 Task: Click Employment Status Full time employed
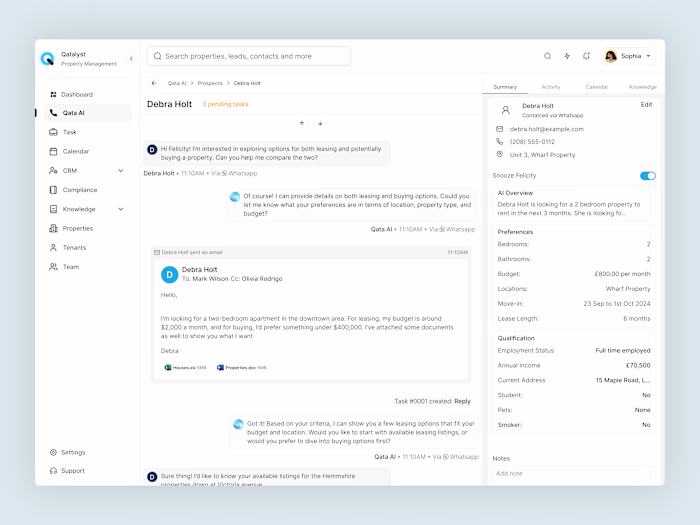click(623, 351)
